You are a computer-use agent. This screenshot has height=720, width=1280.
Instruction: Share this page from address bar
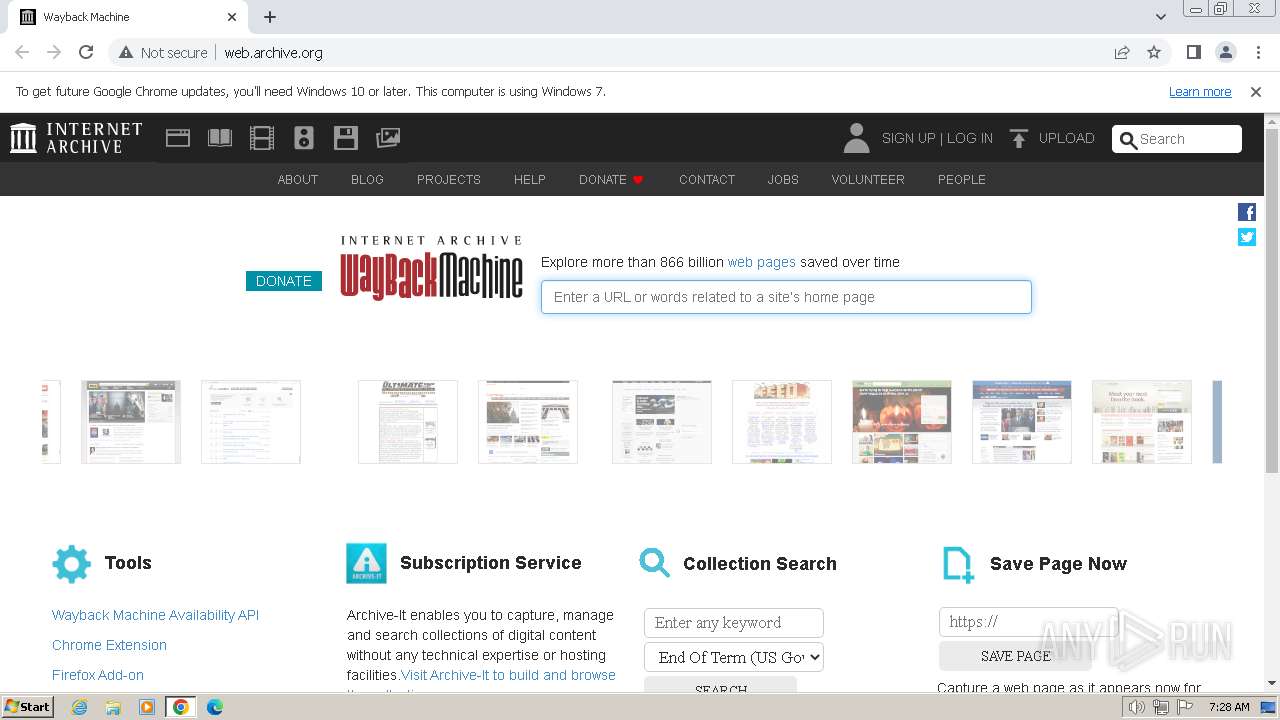click(x=1122, y=52)
